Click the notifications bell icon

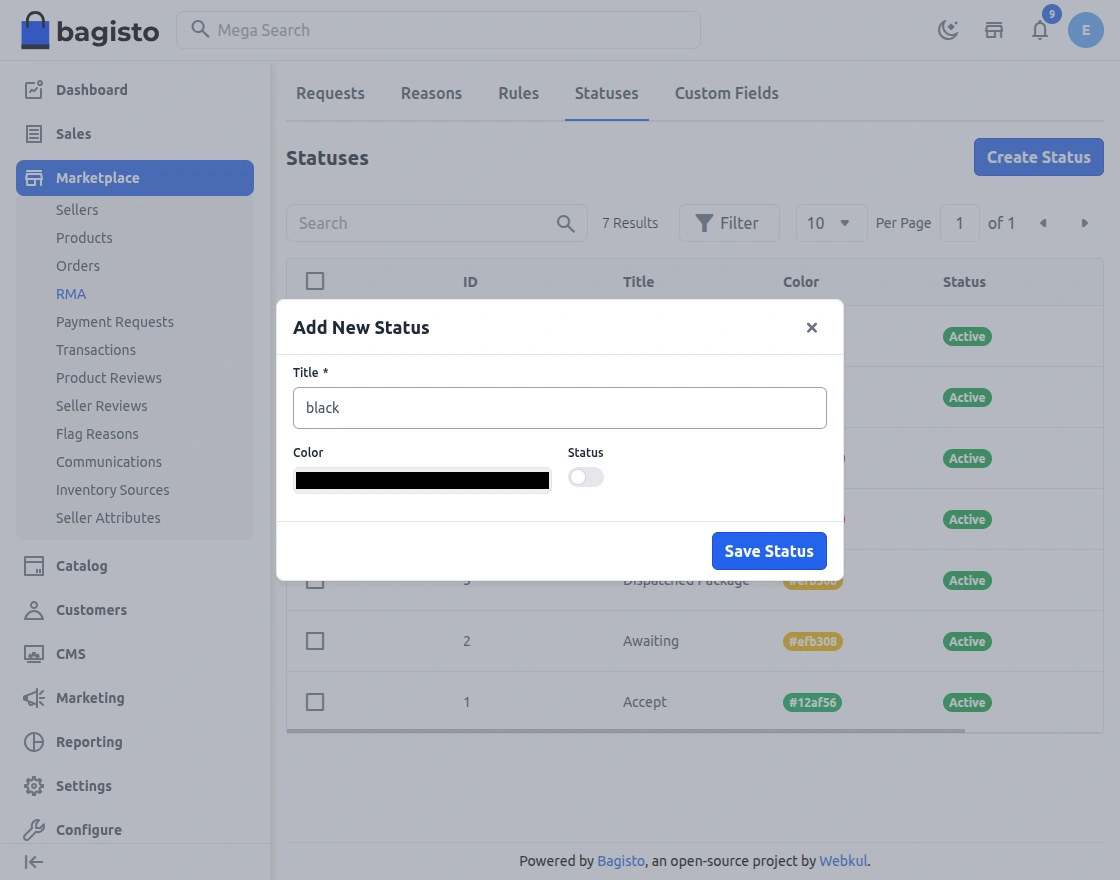[1040, 30]
